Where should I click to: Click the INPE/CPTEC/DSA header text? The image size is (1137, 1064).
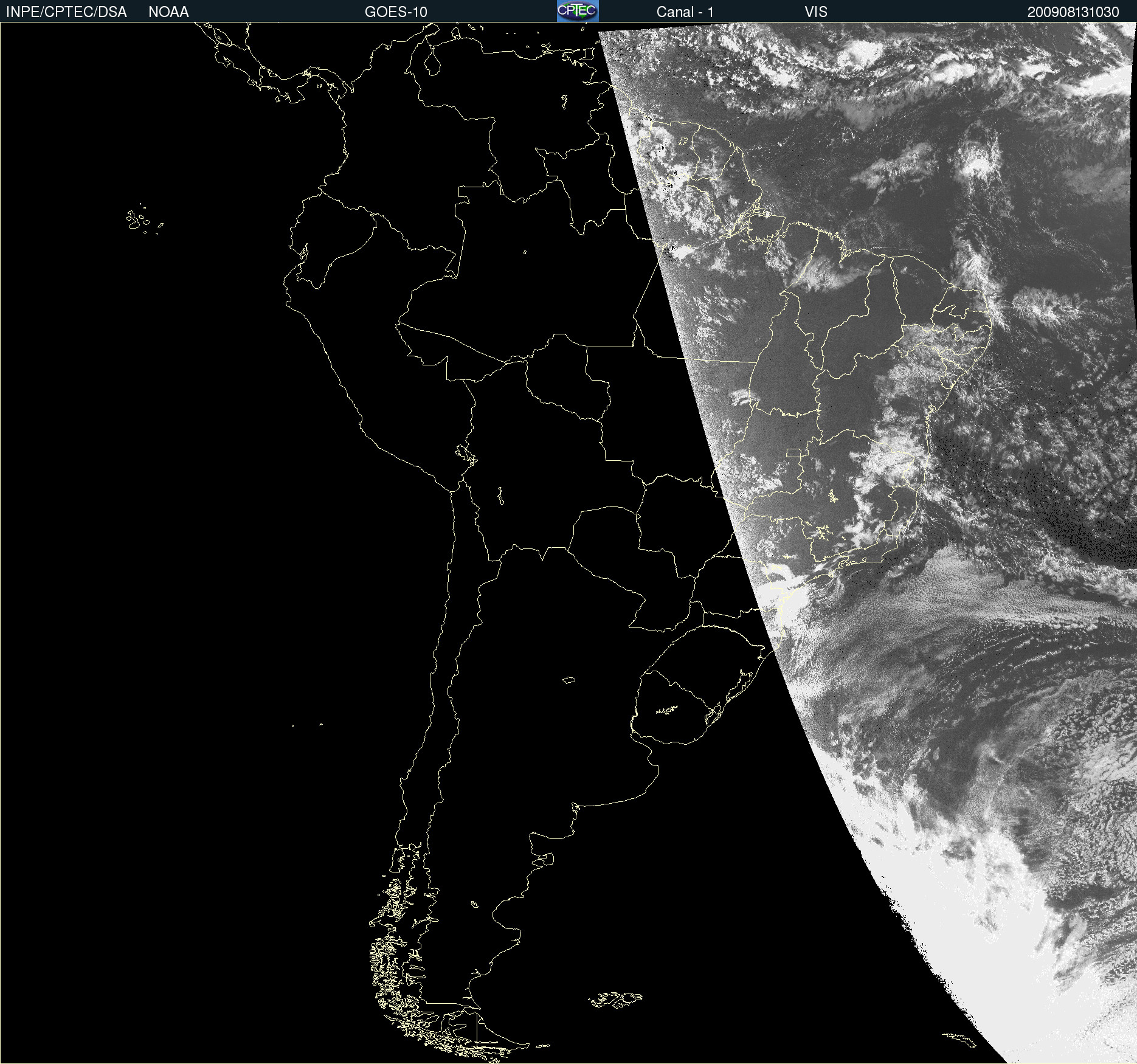pos(66,12)
